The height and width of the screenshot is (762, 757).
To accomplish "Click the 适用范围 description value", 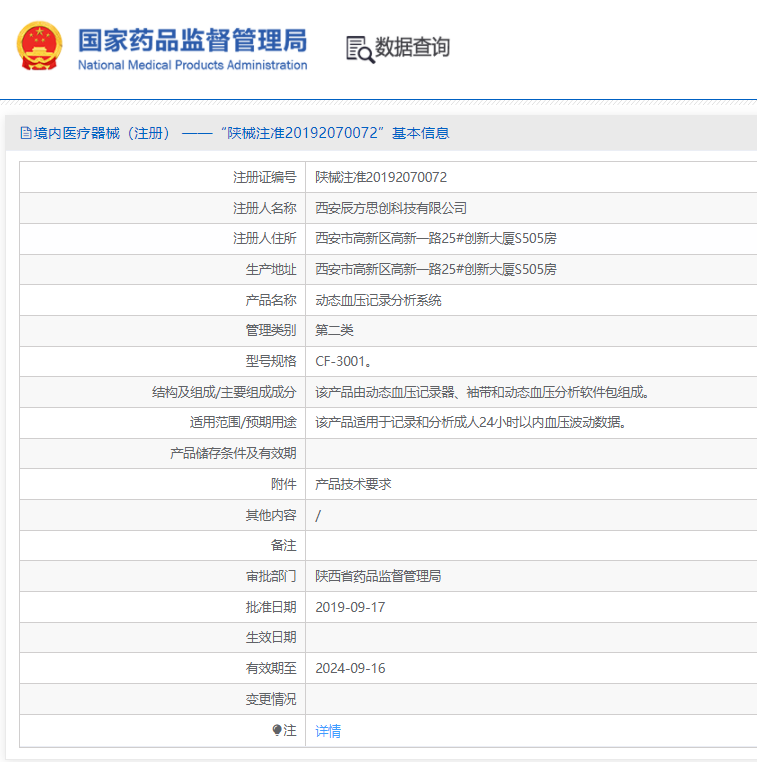I will tap(470, 422).
